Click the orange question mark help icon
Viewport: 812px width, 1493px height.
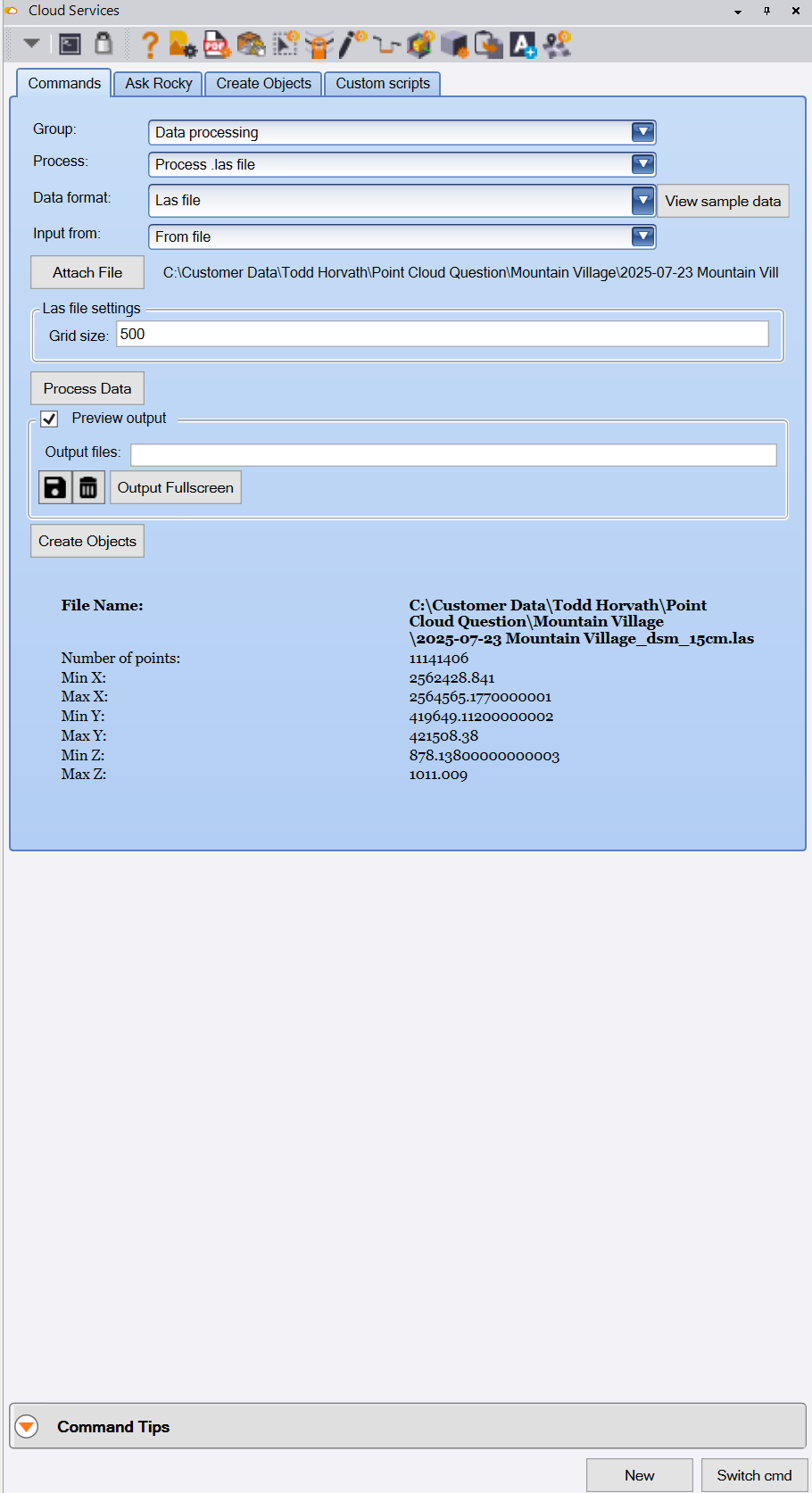tap(150, 45)
